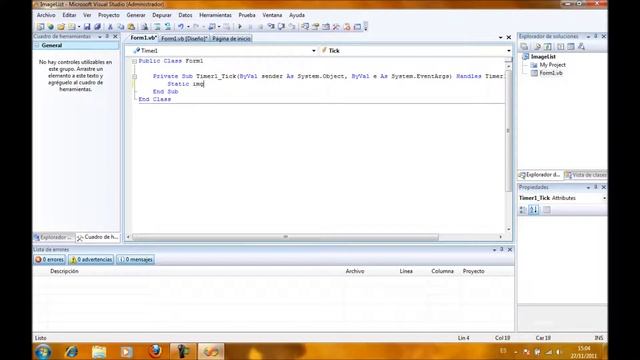
Task: Open Firefox from the taskbar
Action: [155, 351]
